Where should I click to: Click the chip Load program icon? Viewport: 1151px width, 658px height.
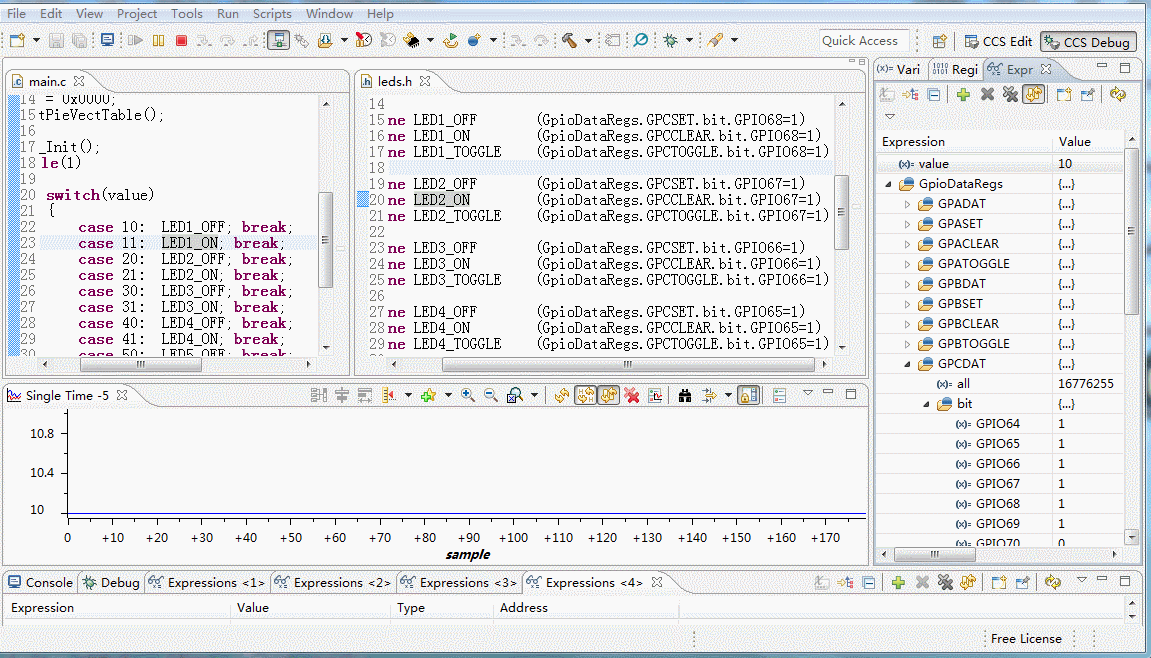coord(412,40)
